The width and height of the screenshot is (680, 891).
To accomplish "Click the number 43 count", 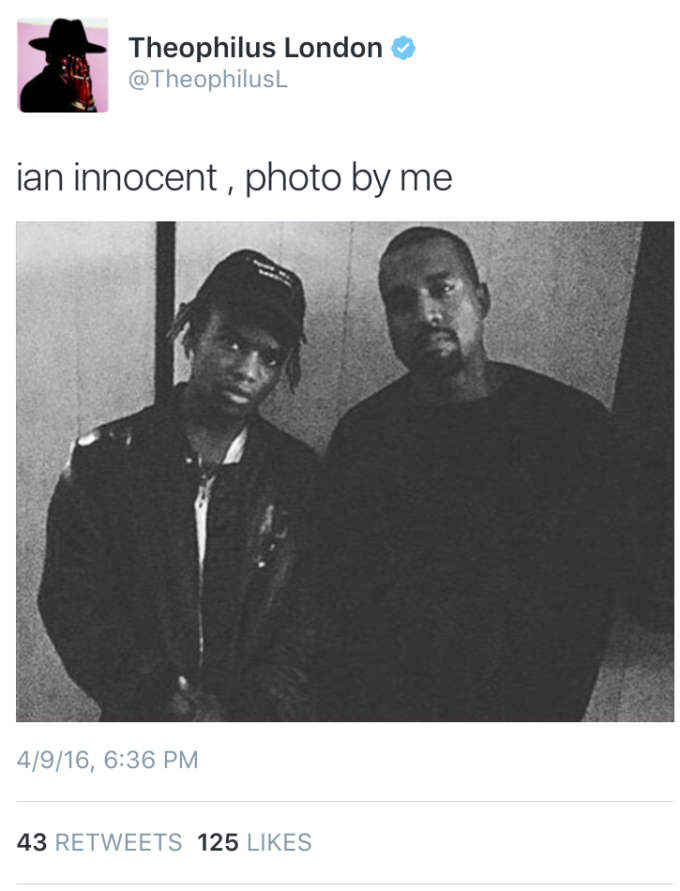I will pyautogui.click(x=32, y=842).
